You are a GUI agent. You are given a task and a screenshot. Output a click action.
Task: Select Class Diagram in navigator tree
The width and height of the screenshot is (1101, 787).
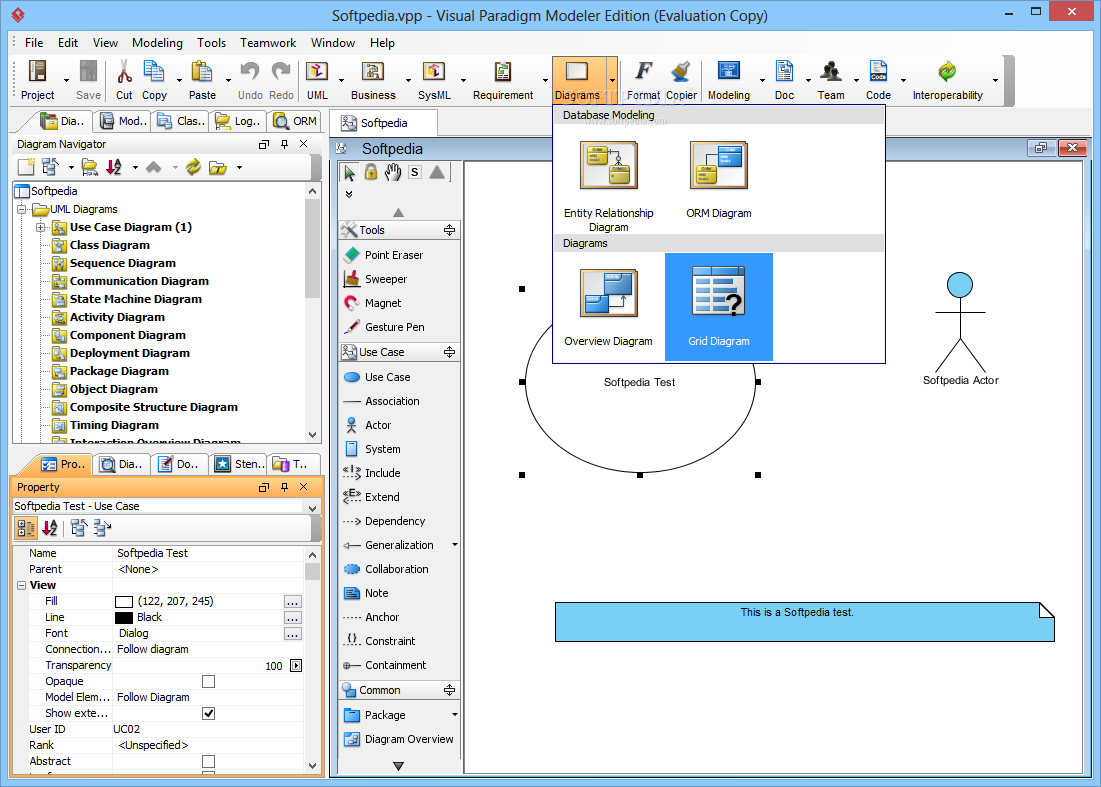[110, 245]
